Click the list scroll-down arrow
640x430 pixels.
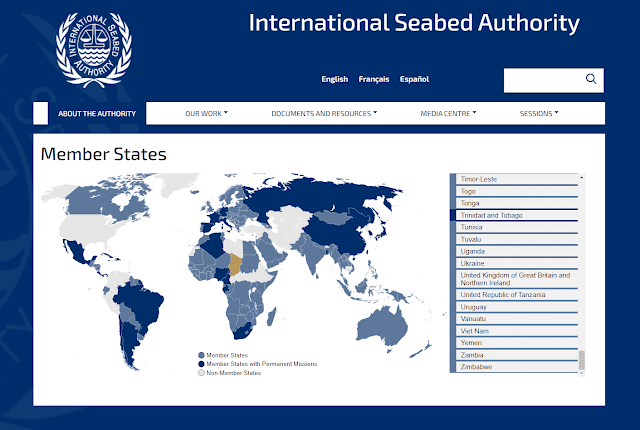[582, 373]
